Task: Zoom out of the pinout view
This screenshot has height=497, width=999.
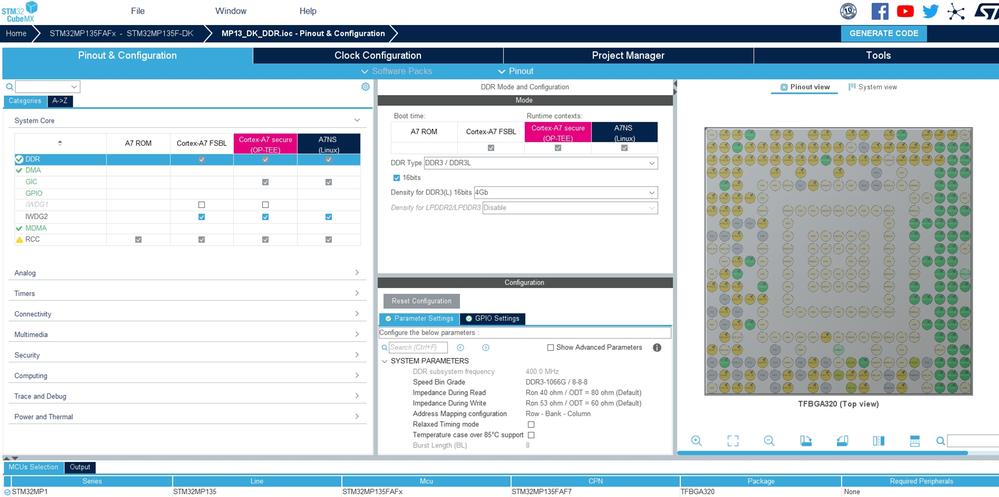Action: (x=769, y=440)
